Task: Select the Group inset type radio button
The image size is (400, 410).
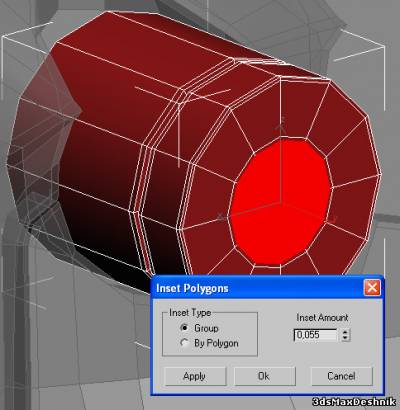Action: (184, 328)
